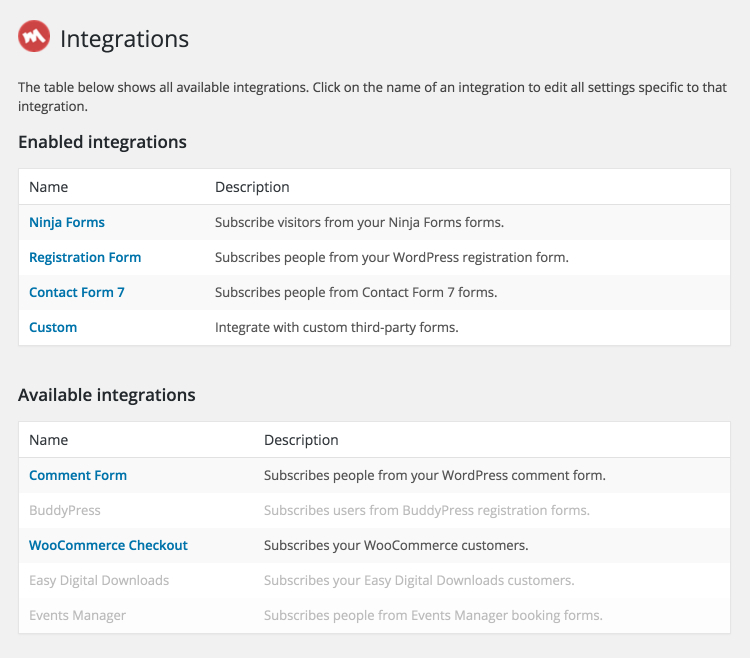Click the greyed-out Easy Digital Downloads name
This screenshot has height=658, width=750.
[x=99, y=580]
